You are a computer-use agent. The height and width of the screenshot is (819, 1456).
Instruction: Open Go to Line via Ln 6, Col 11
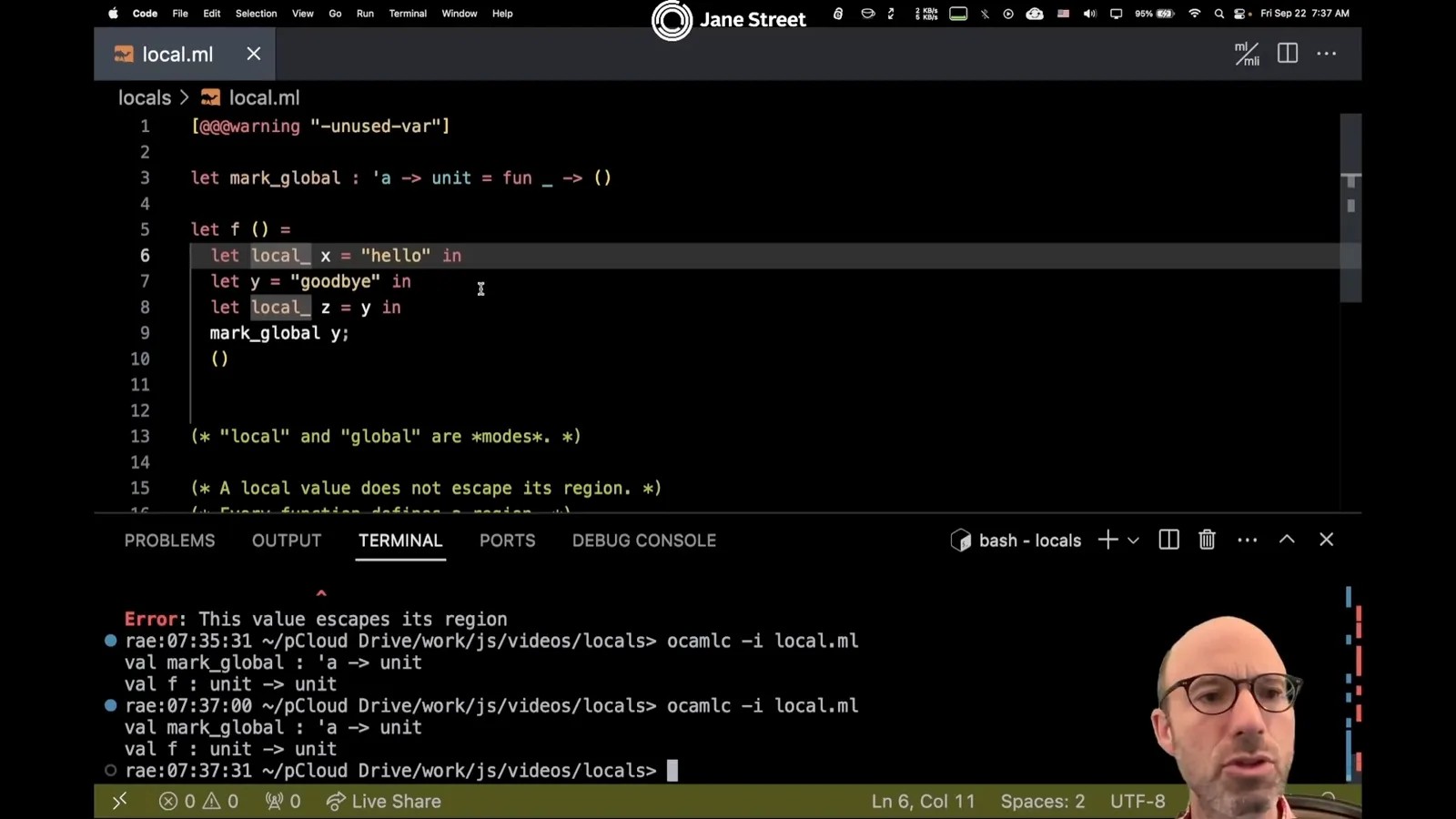pyautogui.click(x=923, y=802)
